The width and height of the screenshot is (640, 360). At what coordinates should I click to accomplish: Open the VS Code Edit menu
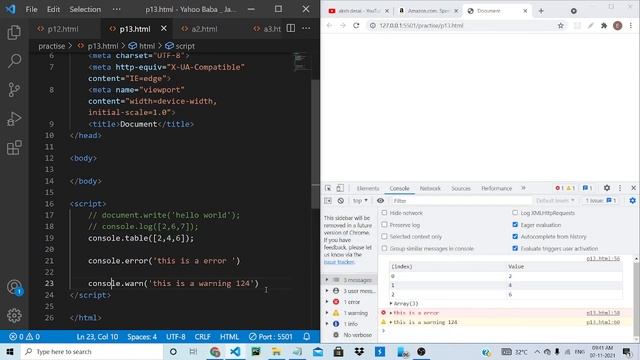(x=53, y=9)
